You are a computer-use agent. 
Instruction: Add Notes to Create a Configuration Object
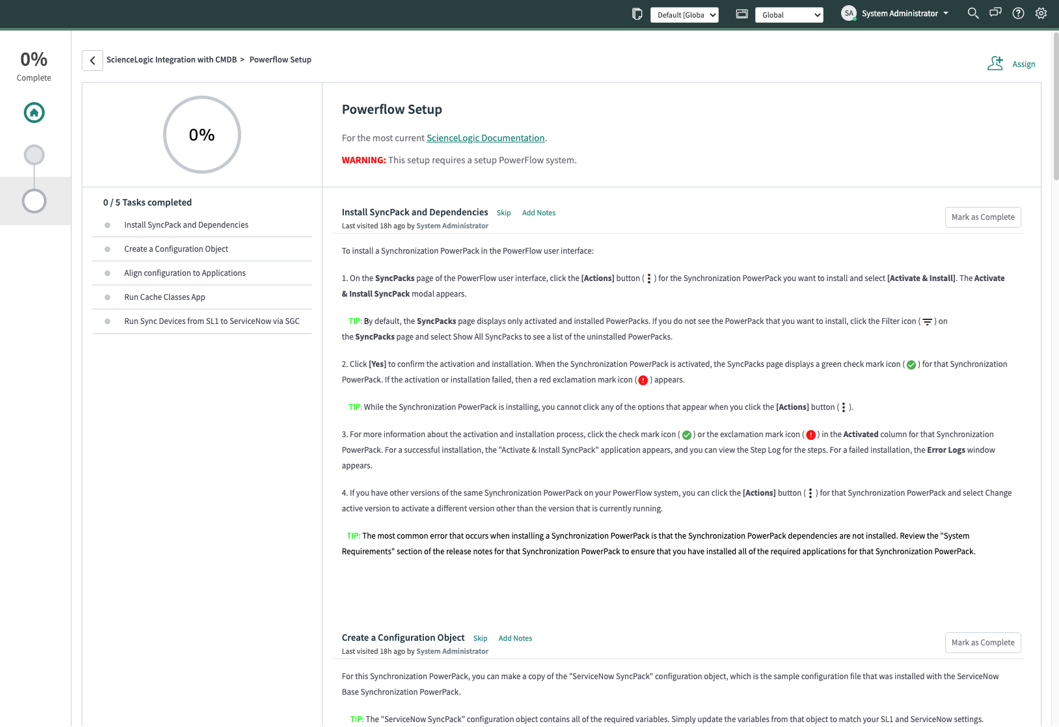point(515,638)
